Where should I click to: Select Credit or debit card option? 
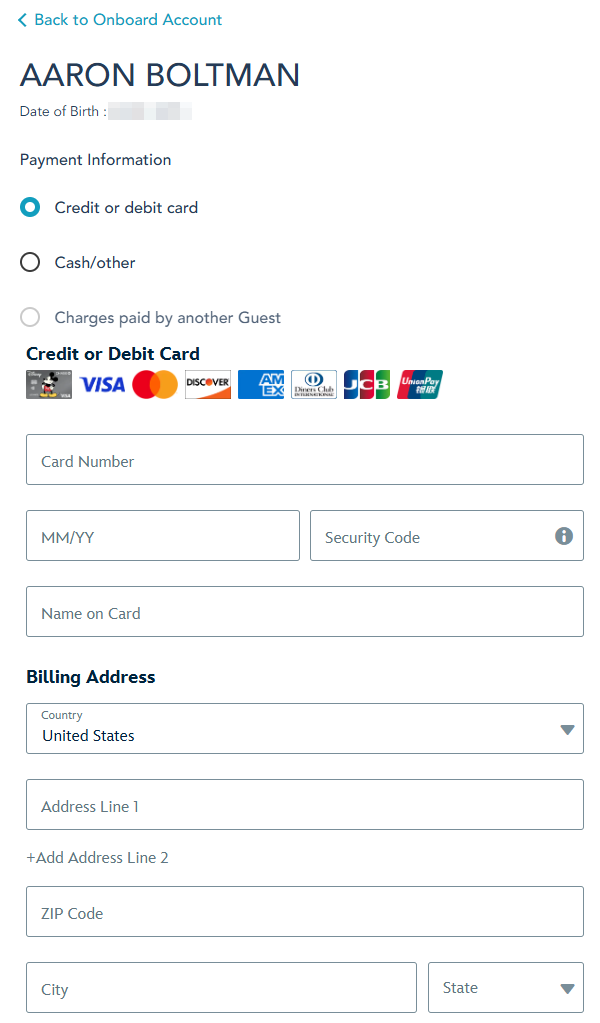coord(30,208)
